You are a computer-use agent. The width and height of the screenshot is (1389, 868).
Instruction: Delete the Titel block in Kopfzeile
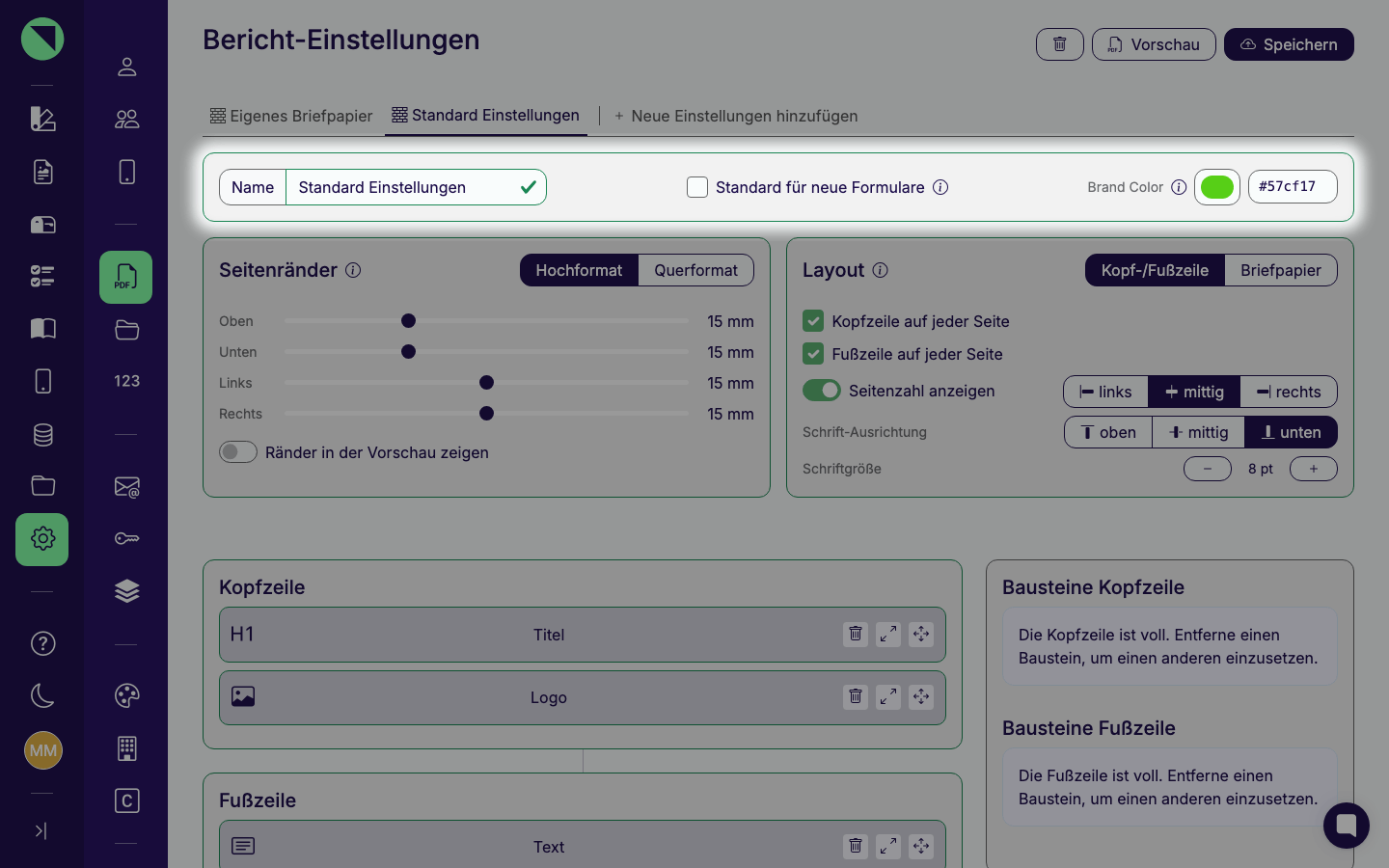coord(856,635)
